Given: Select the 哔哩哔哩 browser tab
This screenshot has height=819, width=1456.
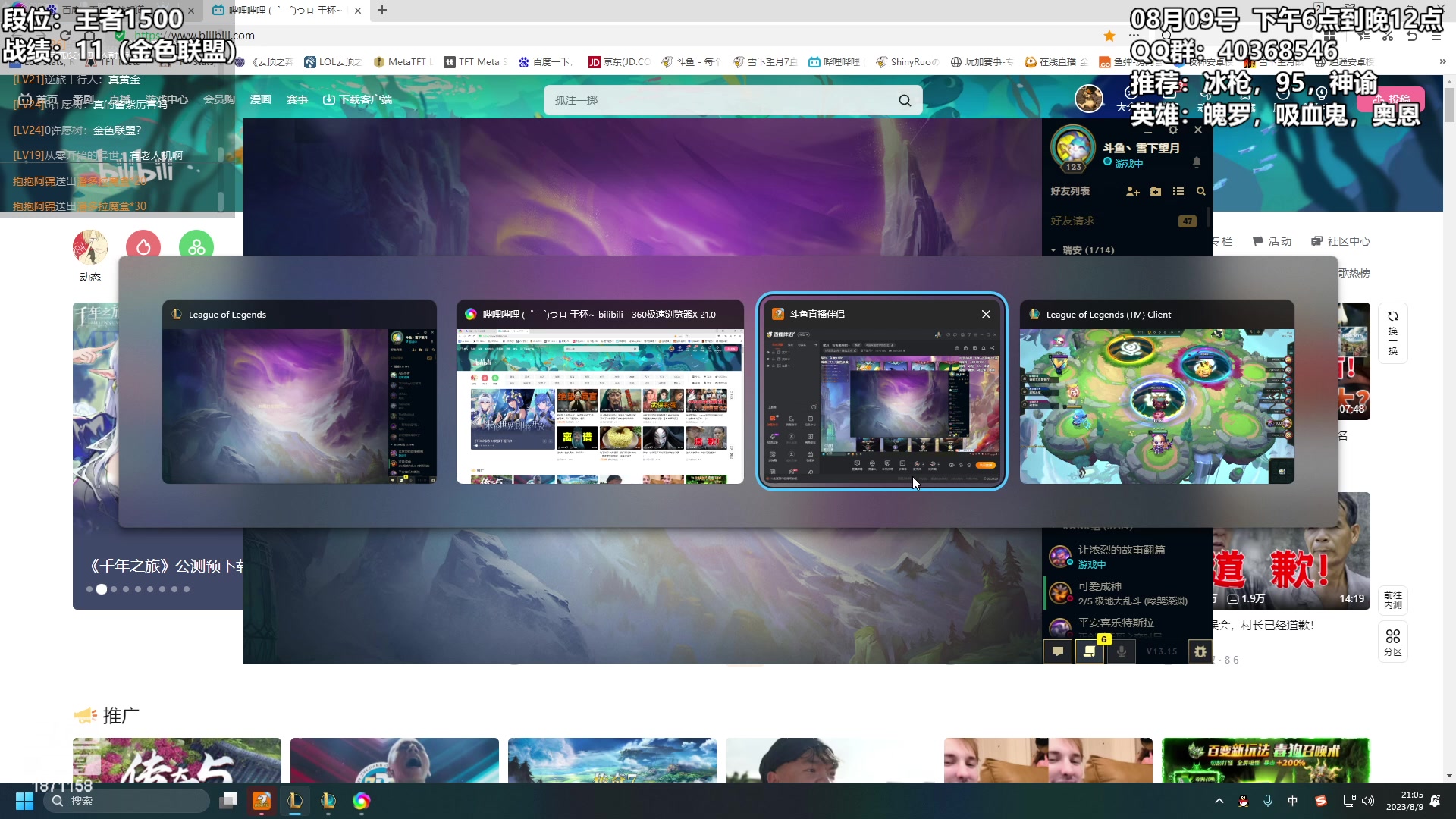Looking at the screenshot, I should click(287, 11).
